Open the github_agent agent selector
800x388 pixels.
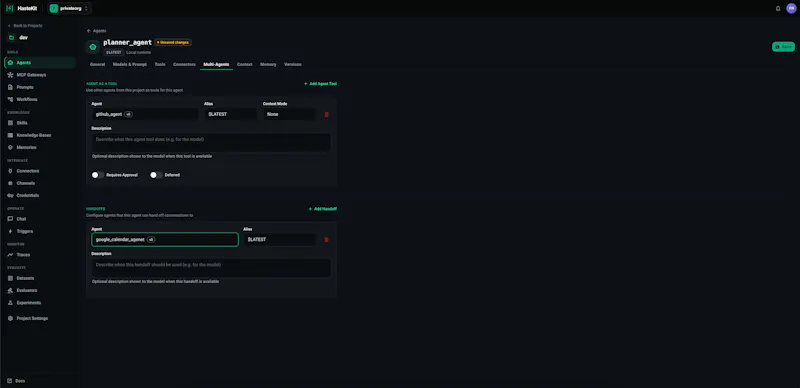pyautogui.click(x=145, y=114)
